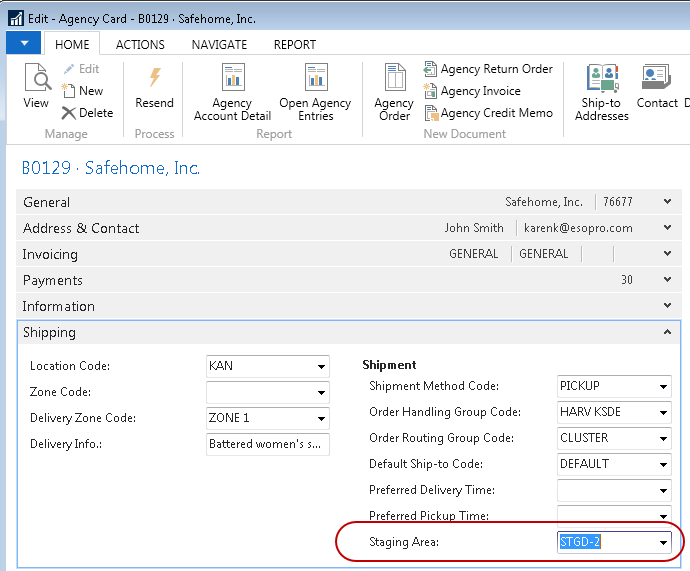Open the Shipment Method Code dropdown
This screenshot has height=571, width=690.
663,386
